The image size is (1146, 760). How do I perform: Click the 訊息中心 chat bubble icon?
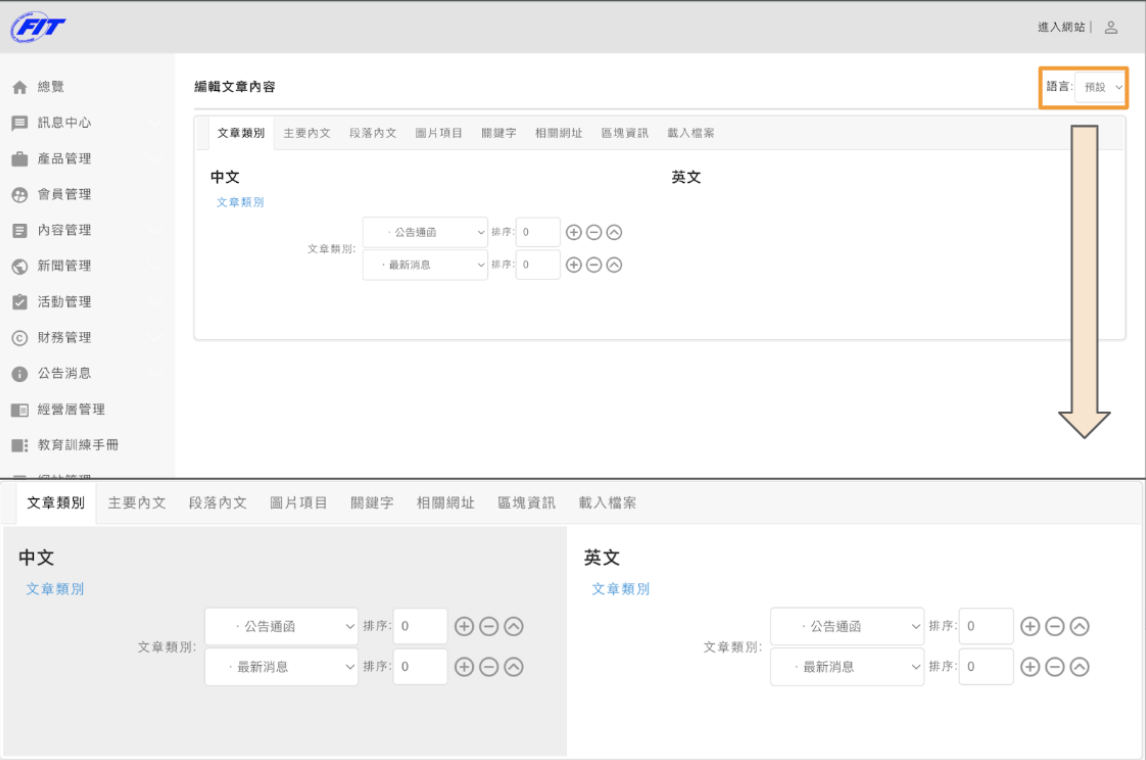pyautogui.click(x=20, y=124)
